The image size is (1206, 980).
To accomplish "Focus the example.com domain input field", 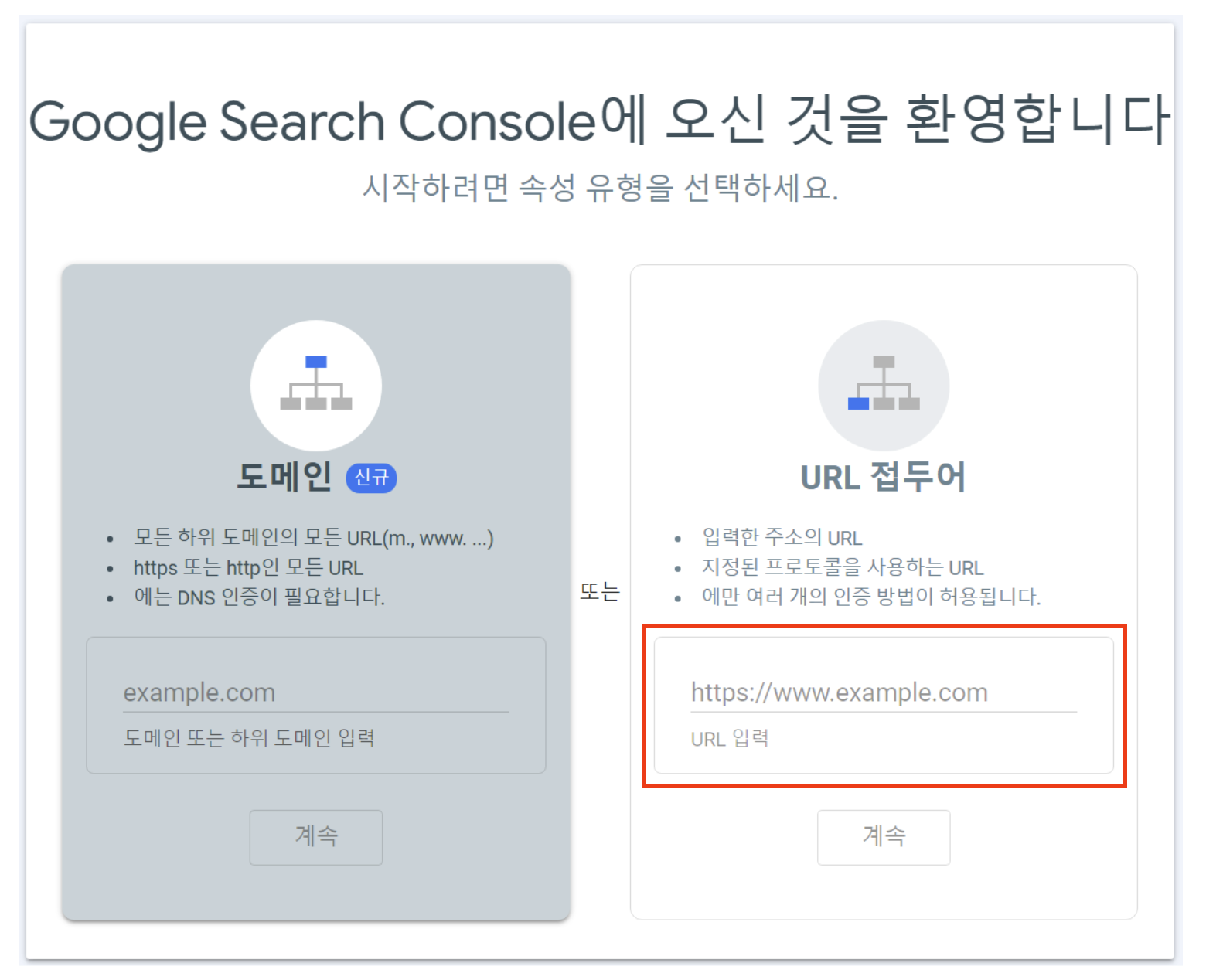I will coord(315,692).
